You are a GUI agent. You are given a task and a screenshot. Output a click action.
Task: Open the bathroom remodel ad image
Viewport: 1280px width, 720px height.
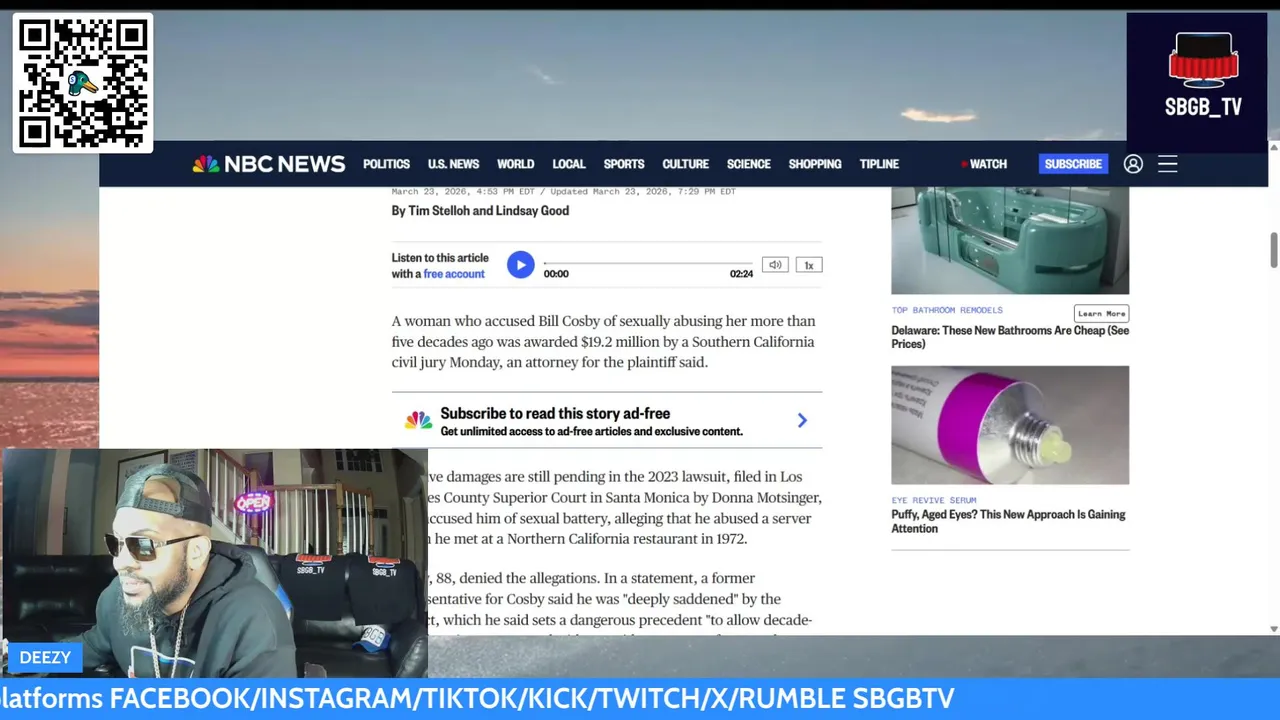tap(1010, 240)
